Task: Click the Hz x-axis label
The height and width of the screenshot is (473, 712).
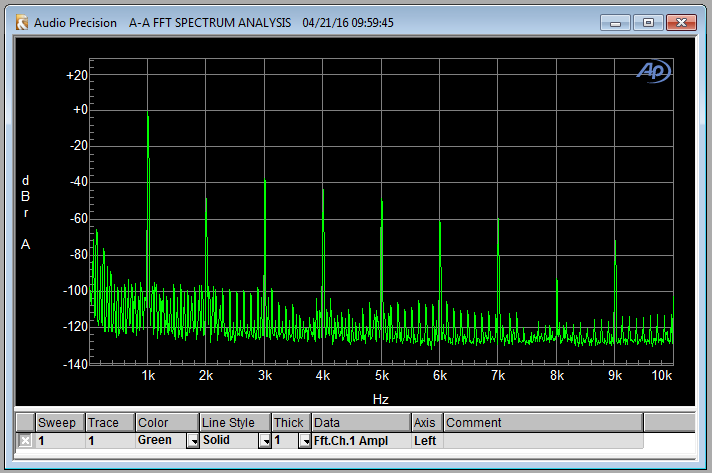Action: click(381, 399)
